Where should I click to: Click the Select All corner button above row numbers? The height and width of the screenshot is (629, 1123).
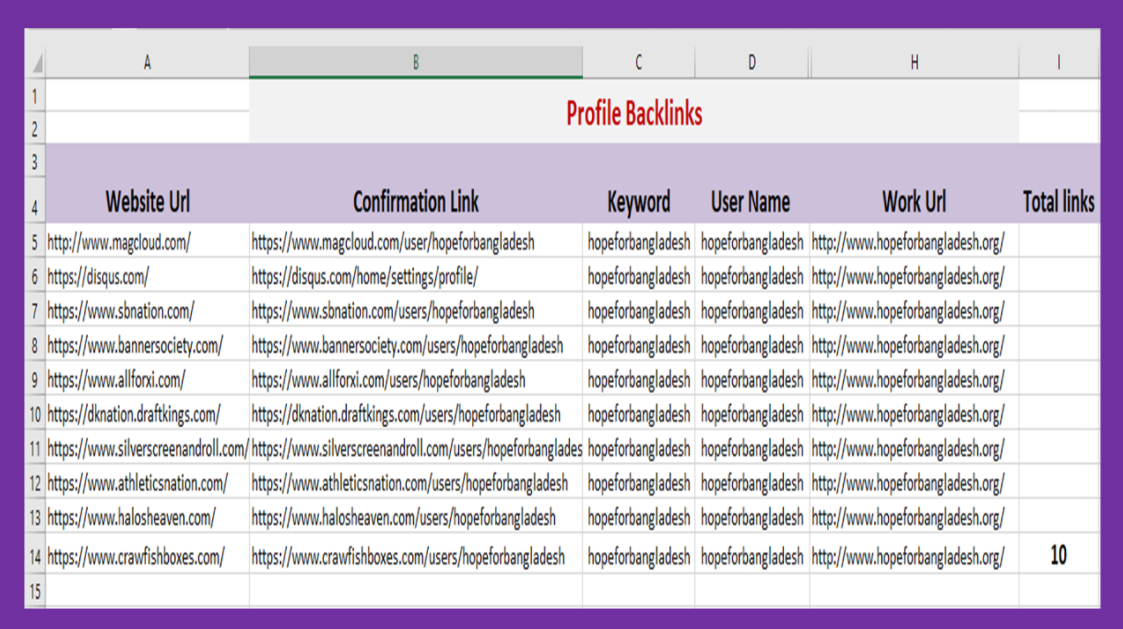pos(37,60)
